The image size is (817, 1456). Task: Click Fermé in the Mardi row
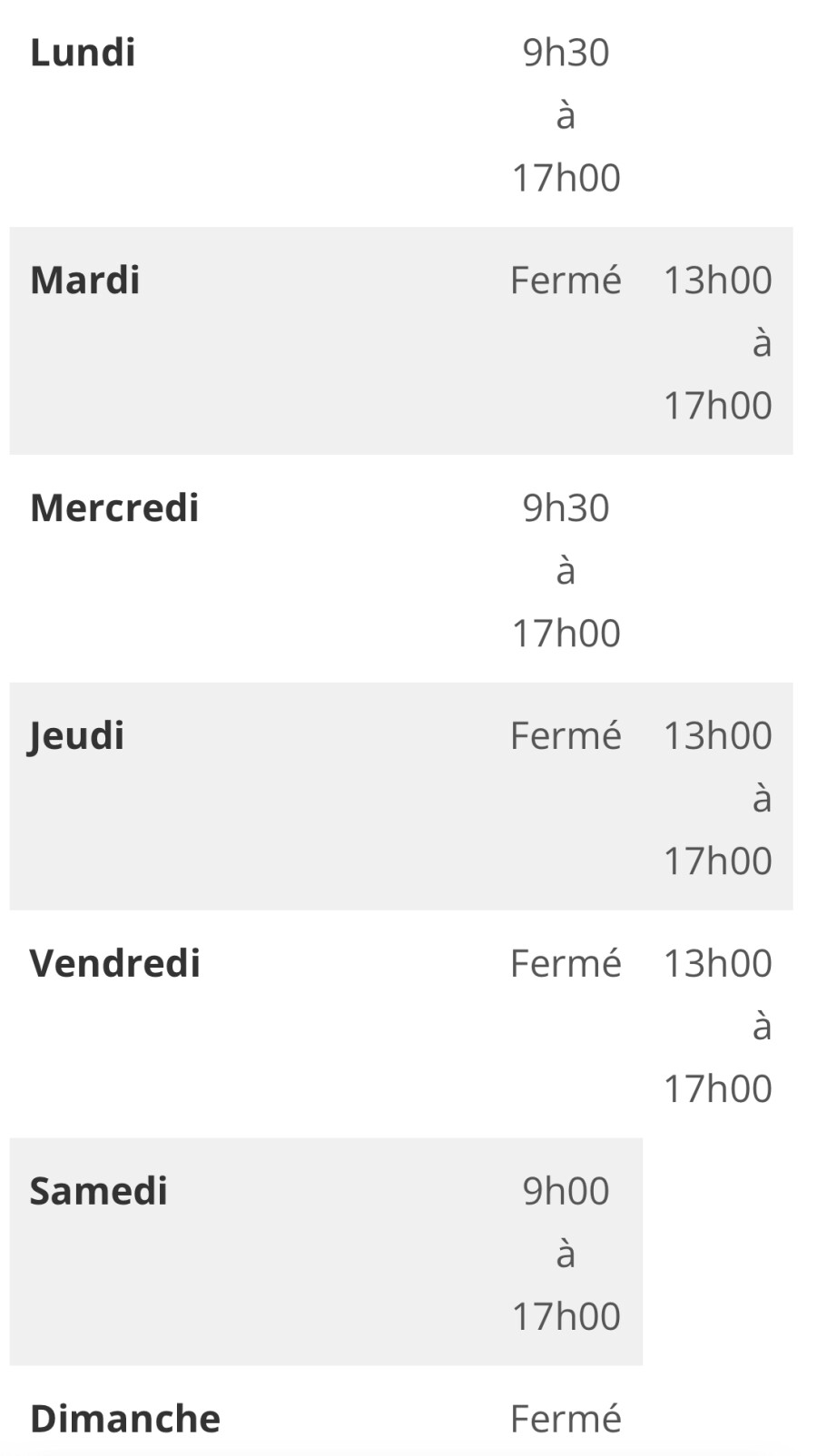click(566, 280)
